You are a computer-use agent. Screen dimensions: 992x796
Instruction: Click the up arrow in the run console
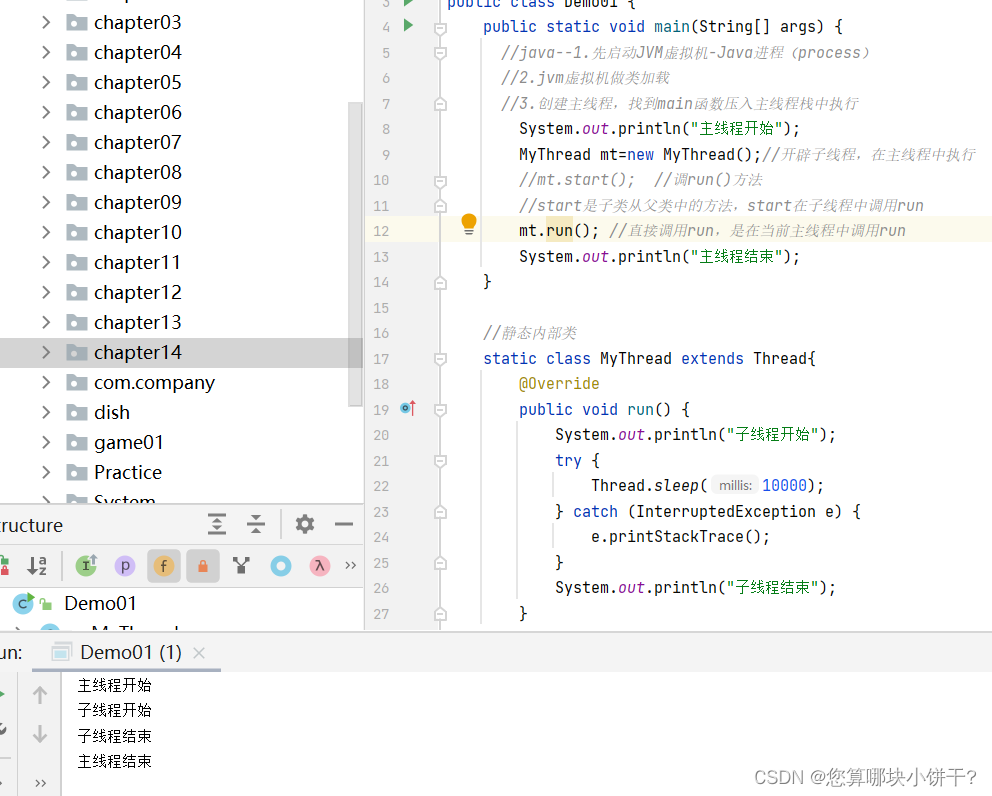[x=40, y=693]
